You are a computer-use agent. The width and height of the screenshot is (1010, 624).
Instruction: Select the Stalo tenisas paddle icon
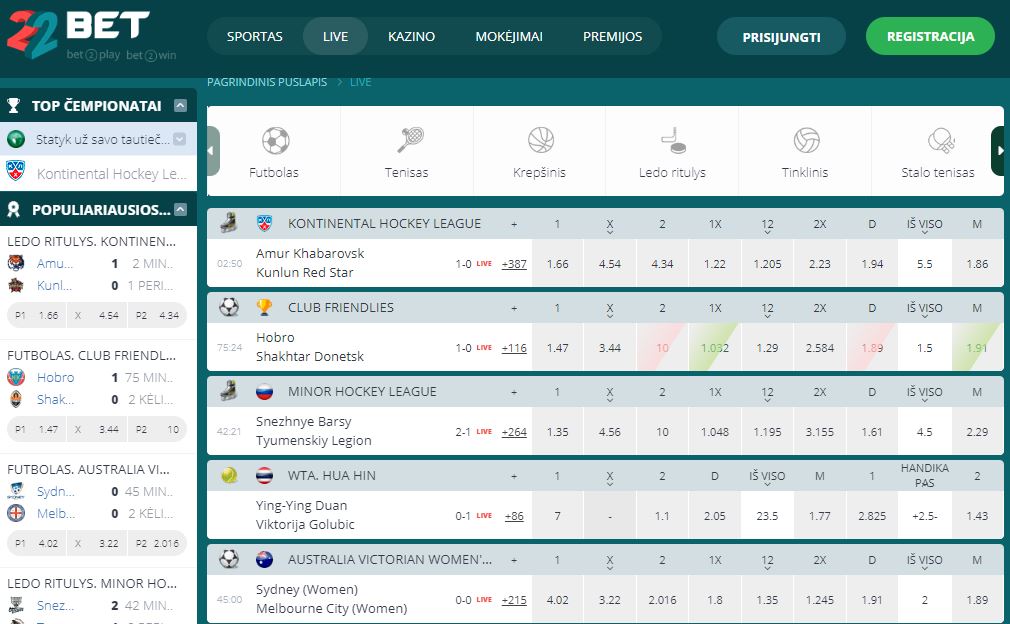(941, 140)
